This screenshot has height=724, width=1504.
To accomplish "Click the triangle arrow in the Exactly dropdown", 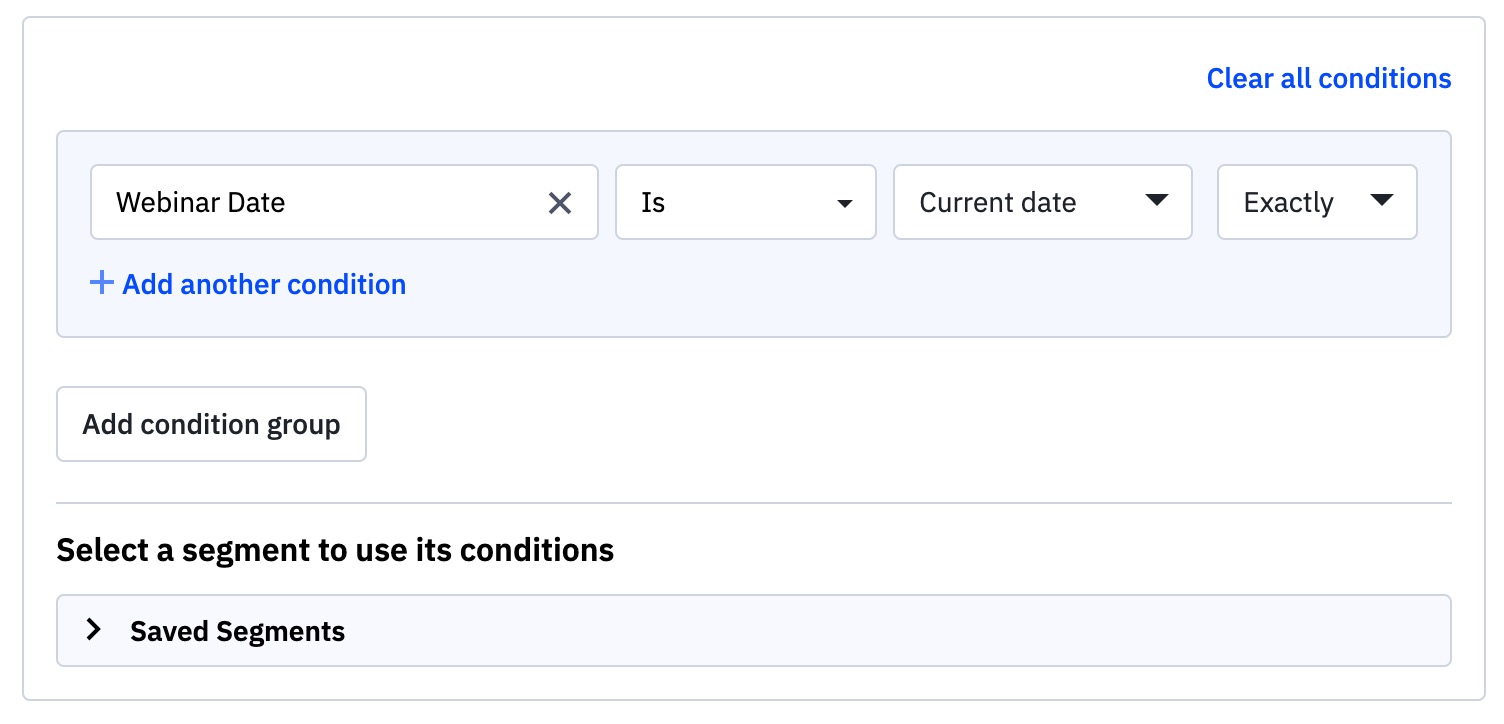I will pos(1382,201).
